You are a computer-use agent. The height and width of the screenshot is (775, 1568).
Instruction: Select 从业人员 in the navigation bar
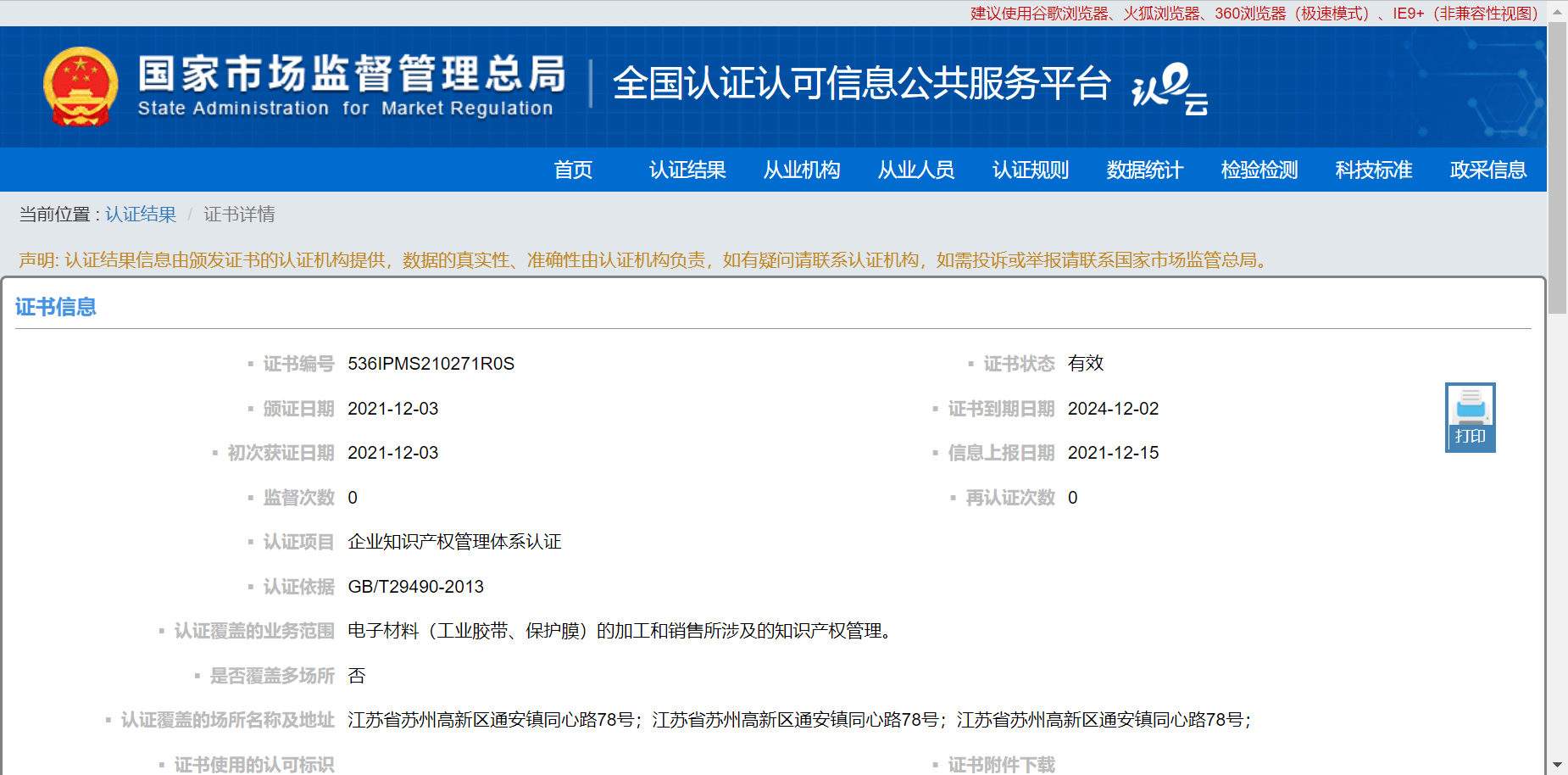pyautogui.click(x=916, y=170)
